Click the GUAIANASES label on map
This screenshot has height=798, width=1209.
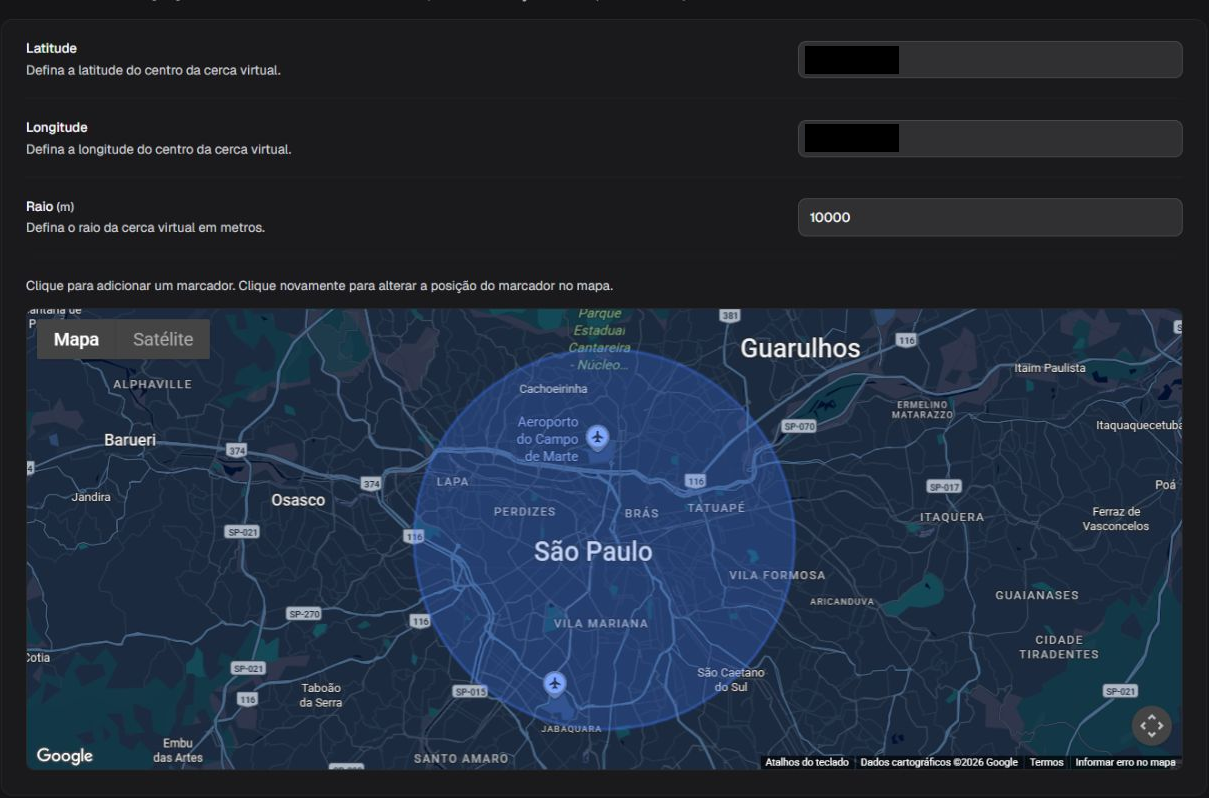1037,595
